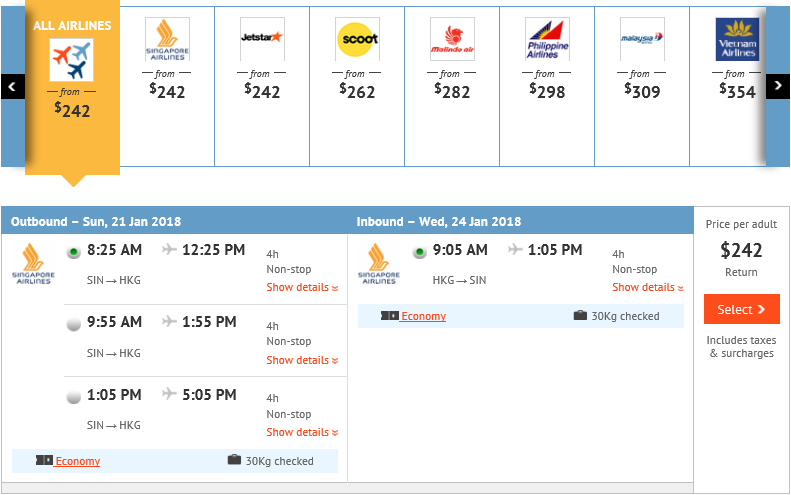The width and height of the screenshot is (791, 495).
Task: Click the inbound Singapore Airlines logo
Action: [379, 264]
